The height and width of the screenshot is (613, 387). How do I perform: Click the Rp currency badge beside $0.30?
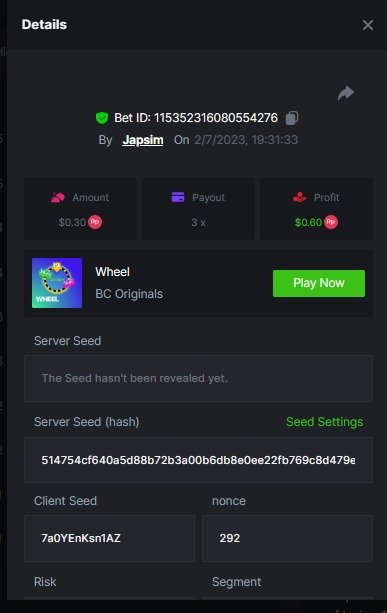click(x=95, y=222)
